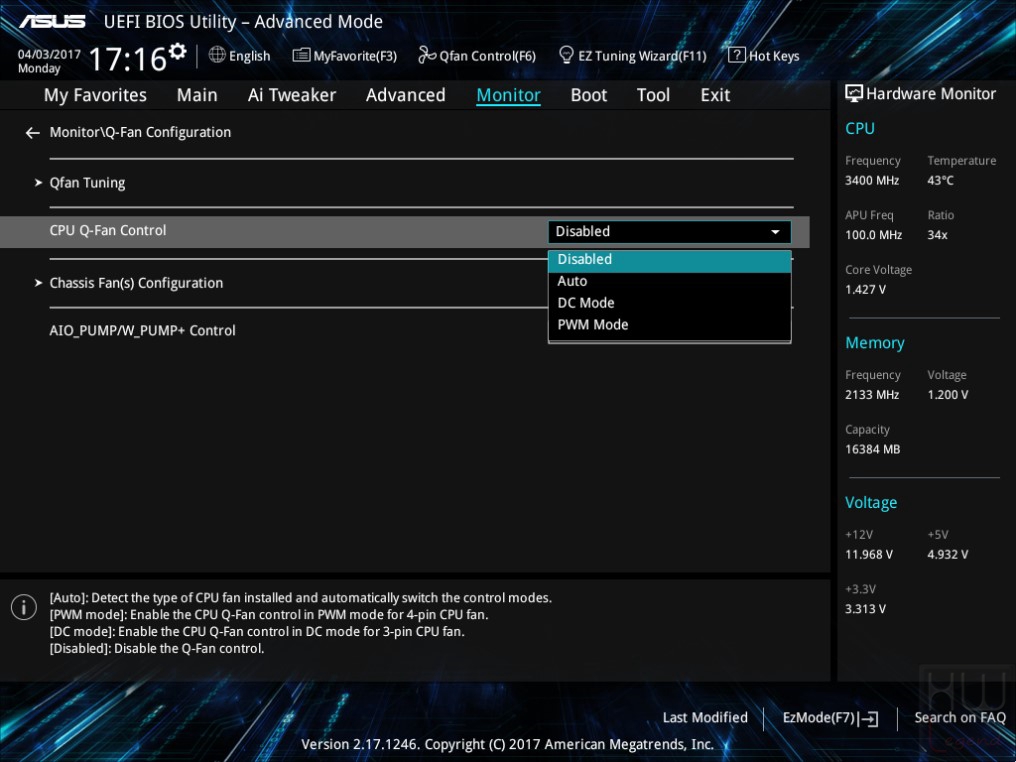Choose Auto in the dropdown list

point(669,281)
